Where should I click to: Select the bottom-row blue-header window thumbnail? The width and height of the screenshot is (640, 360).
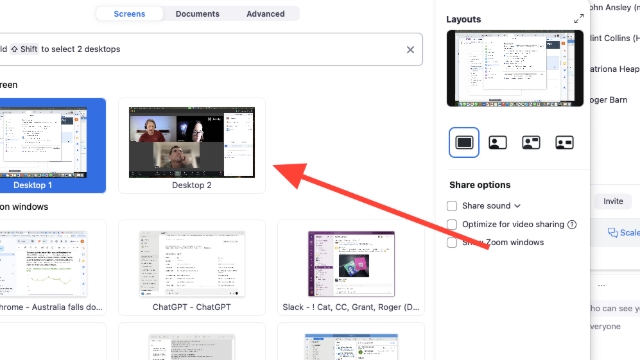tap(351, 342)
